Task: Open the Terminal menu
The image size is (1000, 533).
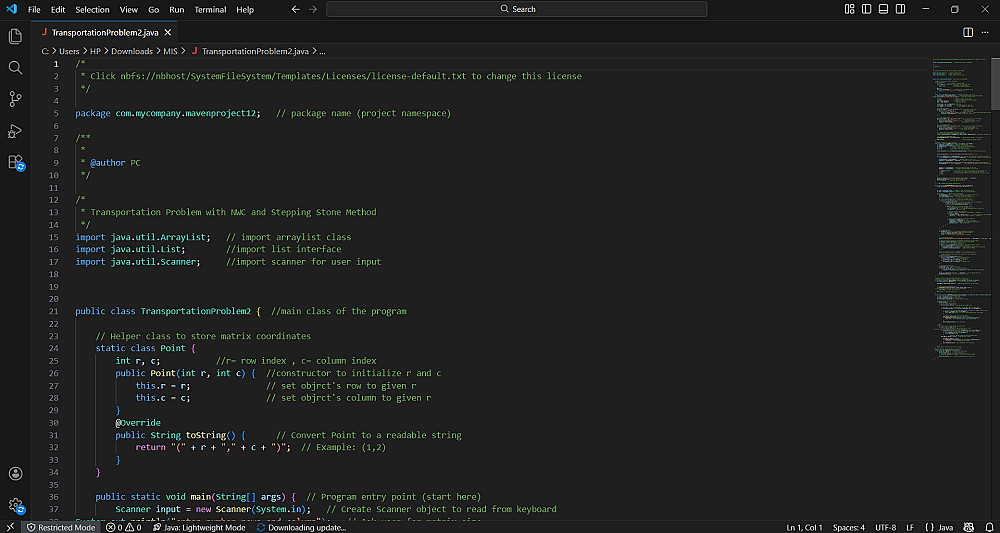Action: tap(210, 10)
